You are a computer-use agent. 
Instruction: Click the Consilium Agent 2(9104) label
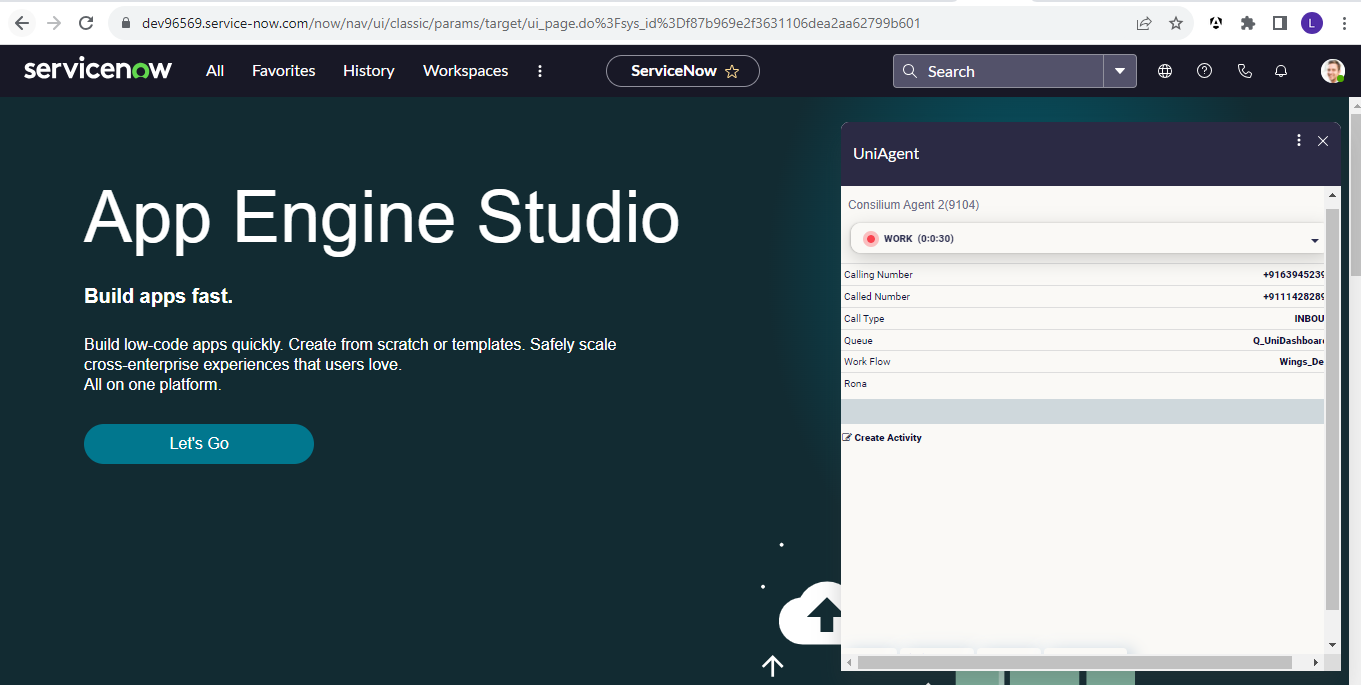(x=913, y=205)
